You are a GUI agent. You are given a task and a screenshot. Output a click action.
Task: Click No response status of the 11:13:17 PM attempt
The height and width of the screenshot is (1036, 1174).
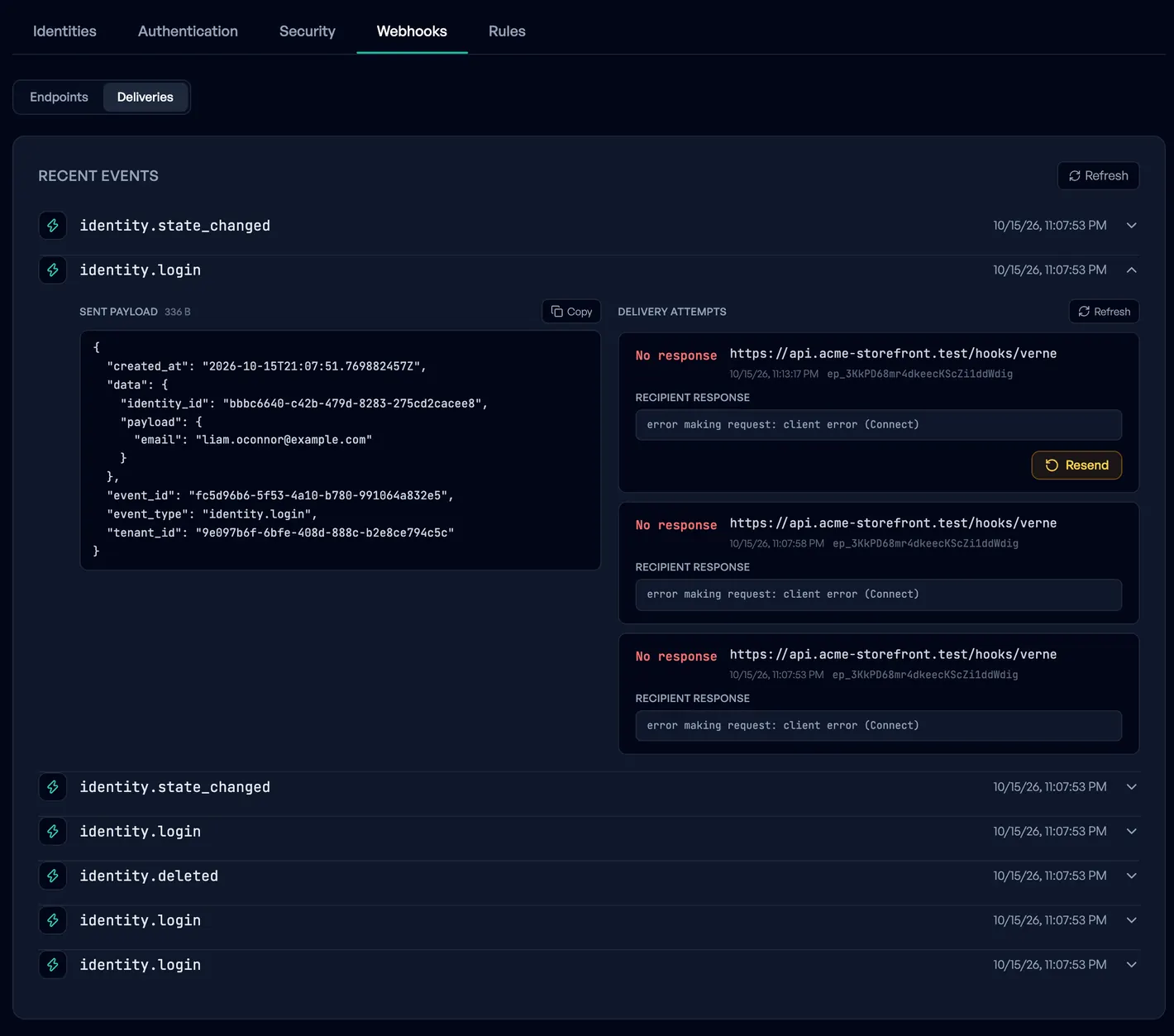click(x=676, y=356)
